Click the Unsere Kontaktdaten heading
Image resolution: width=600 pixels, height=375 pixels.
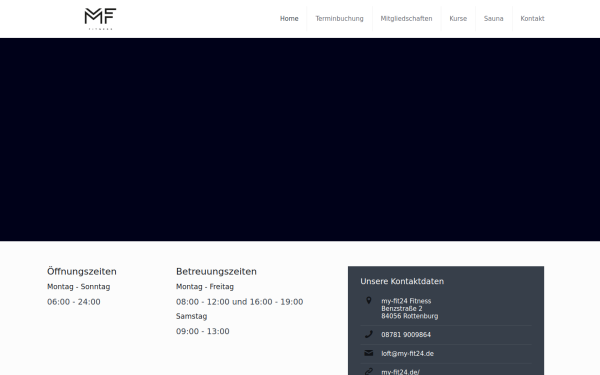pyautogui.click(x=402, y=281)
